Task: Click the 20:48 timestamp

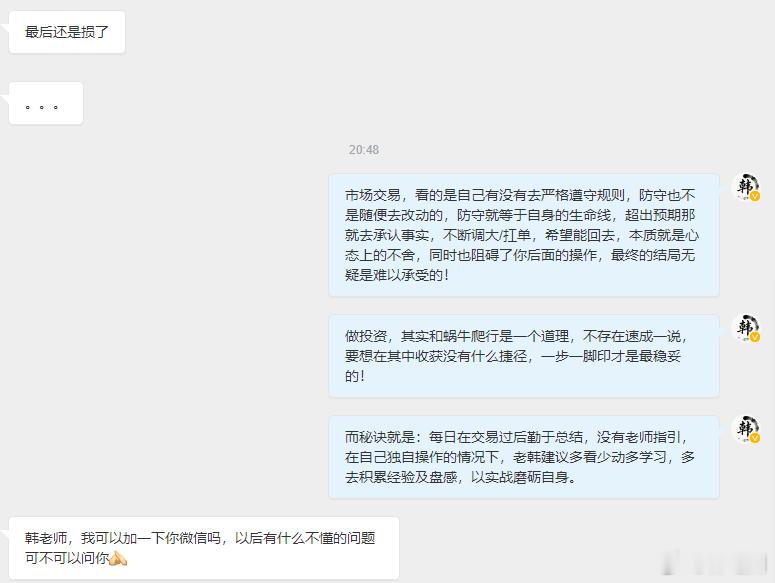Action: click(x=364, y=150)
